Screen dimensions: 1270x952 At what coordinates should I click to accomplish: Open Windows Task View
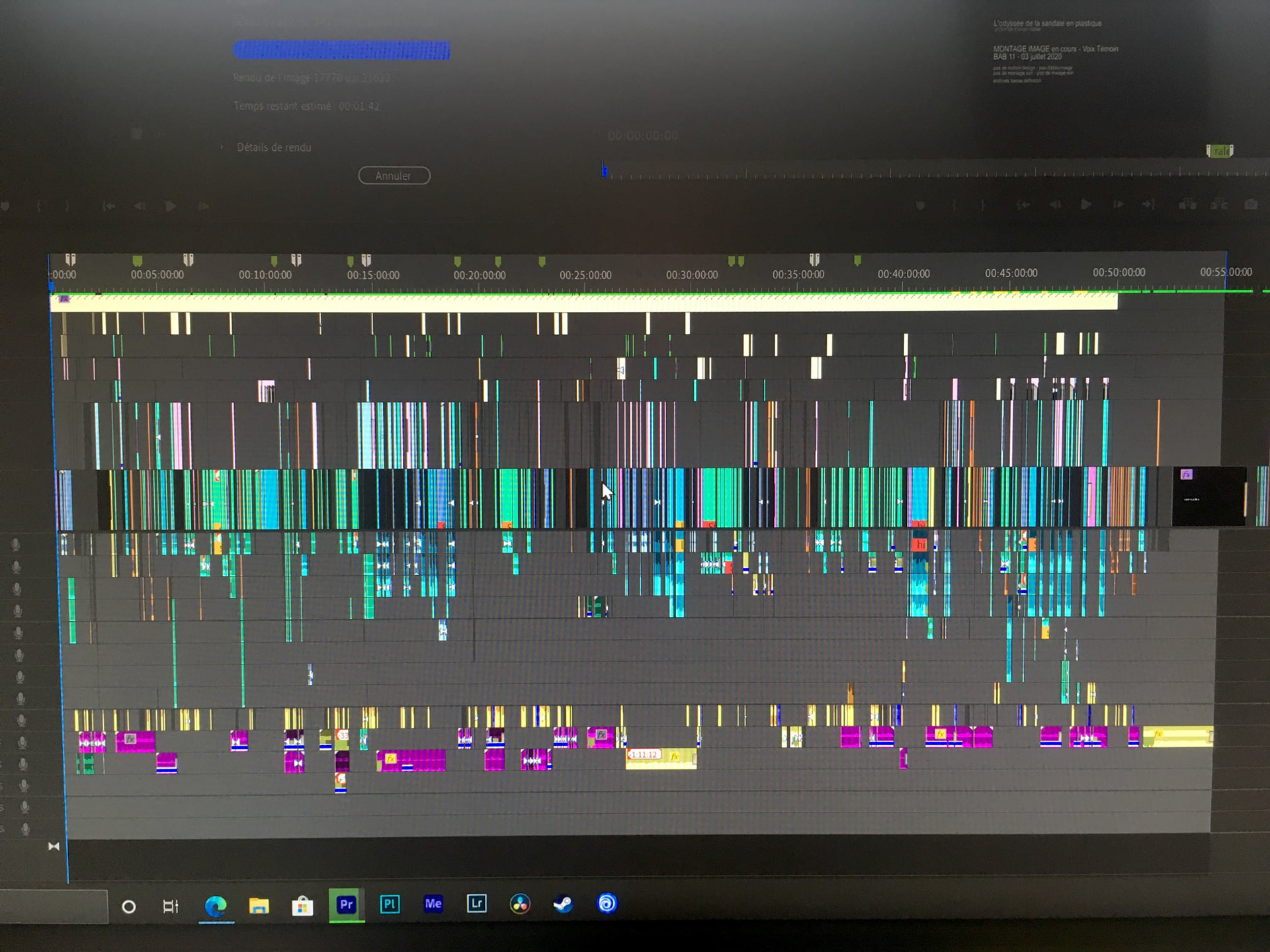point(171,906)
